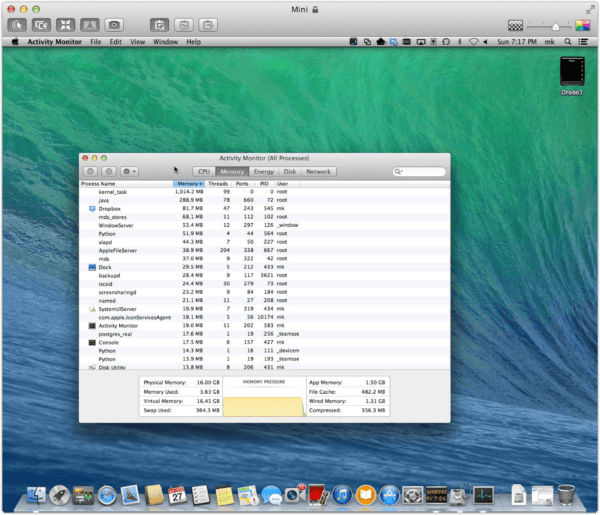Click the get clipboard toolbar icon
Viewport: 600px width, 515px height.
pos(184,23)
